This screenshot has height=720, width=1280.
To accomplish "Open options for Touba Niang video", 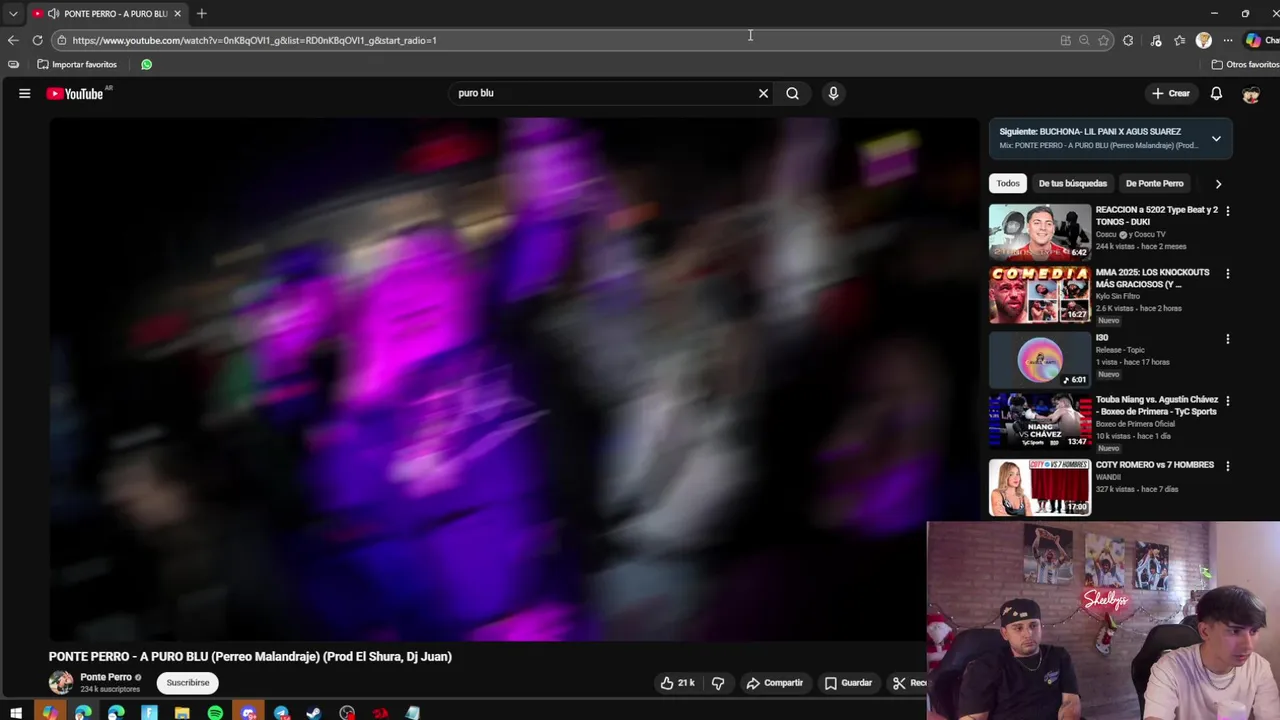I will tap(1227, 401).
